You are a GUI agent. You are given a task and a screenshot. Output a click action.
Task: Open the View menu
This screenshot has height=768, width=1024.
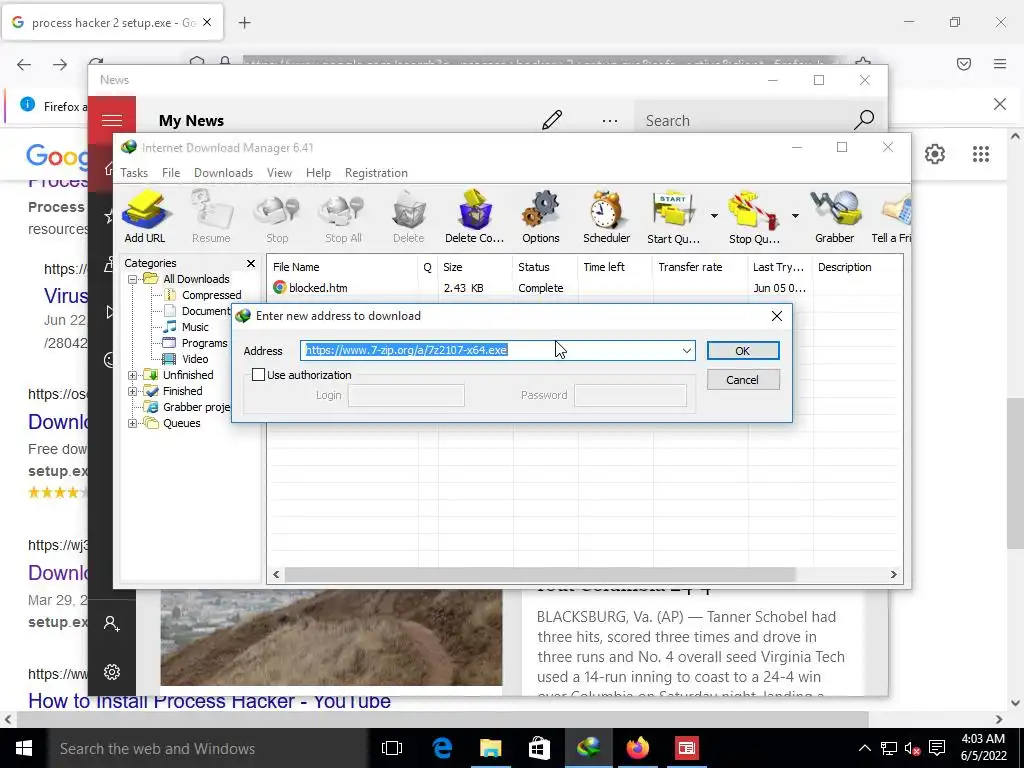pos(280,173)
